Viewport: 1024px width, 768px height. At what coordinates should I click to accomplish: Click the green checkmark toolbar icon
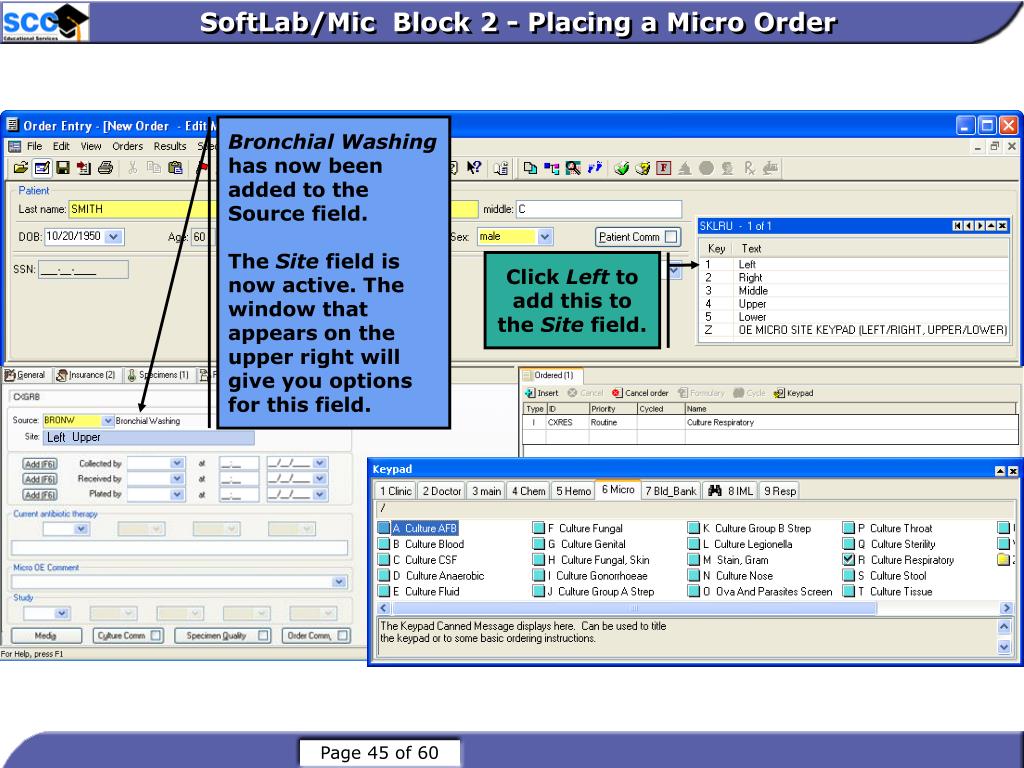(621, 168)
